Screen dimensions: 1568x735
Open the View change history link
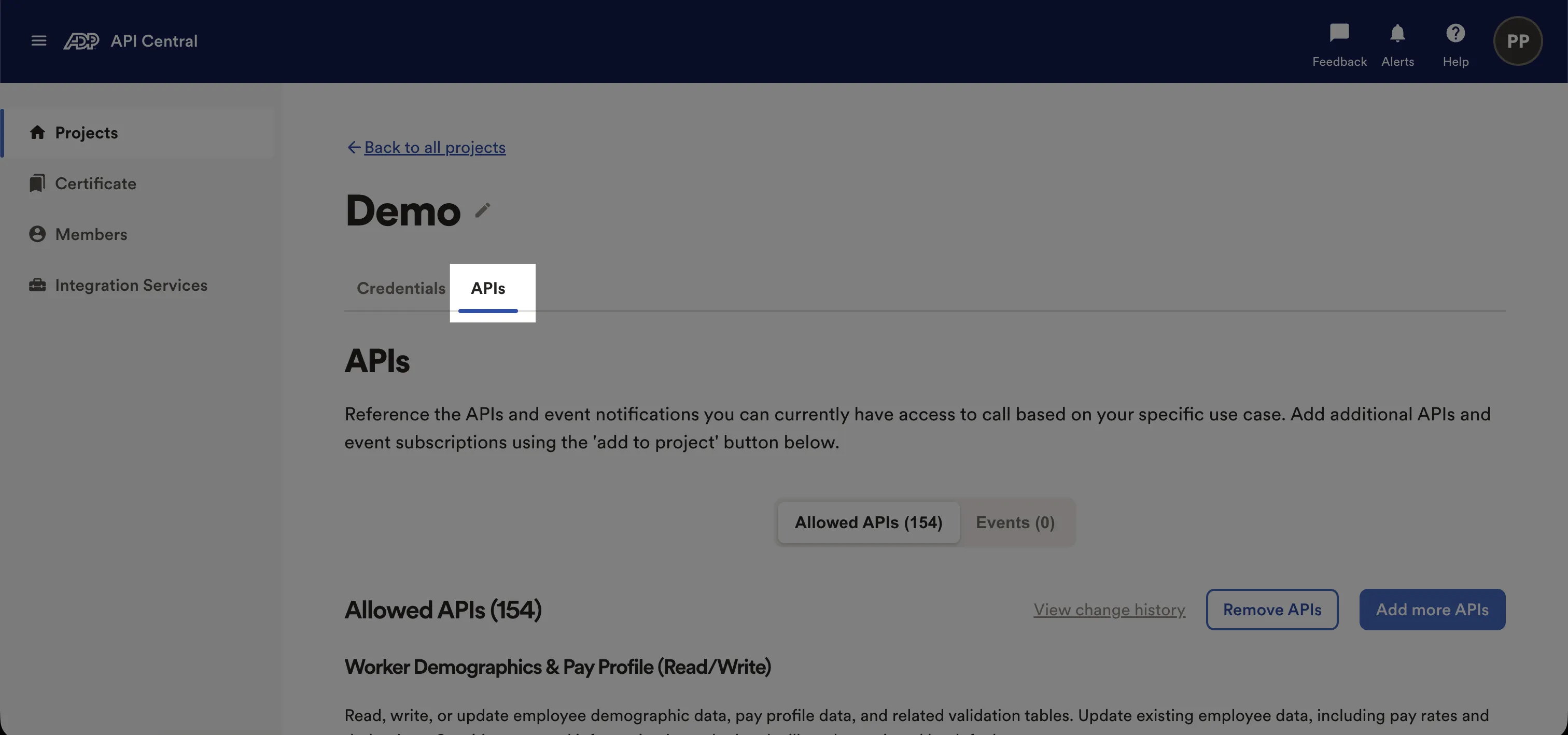point(1109,610)
